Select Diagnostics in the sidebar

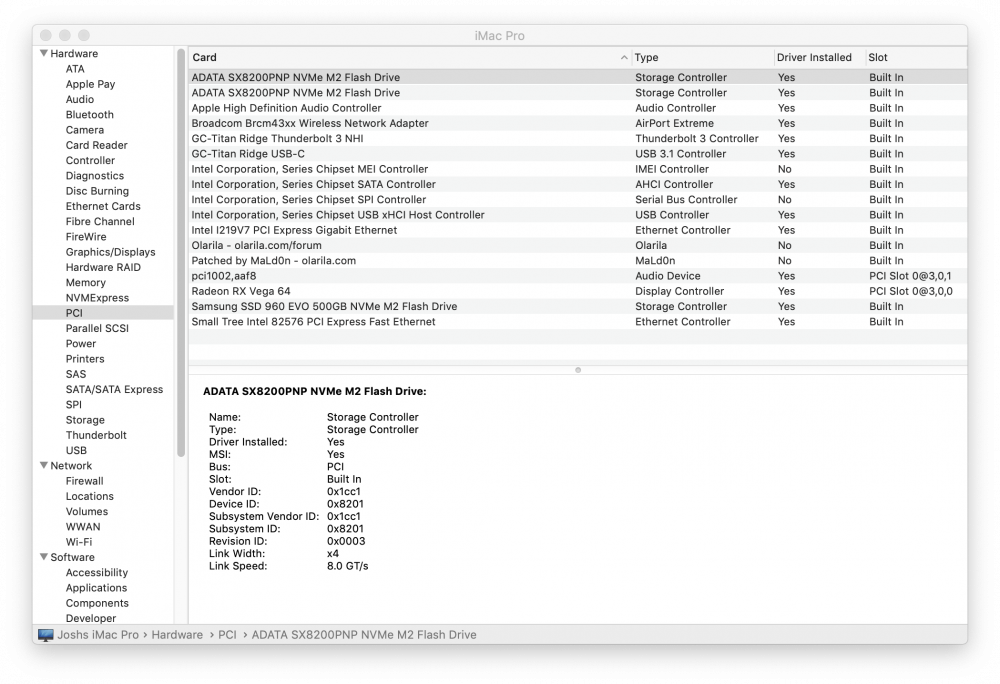(x=95, y=176)
